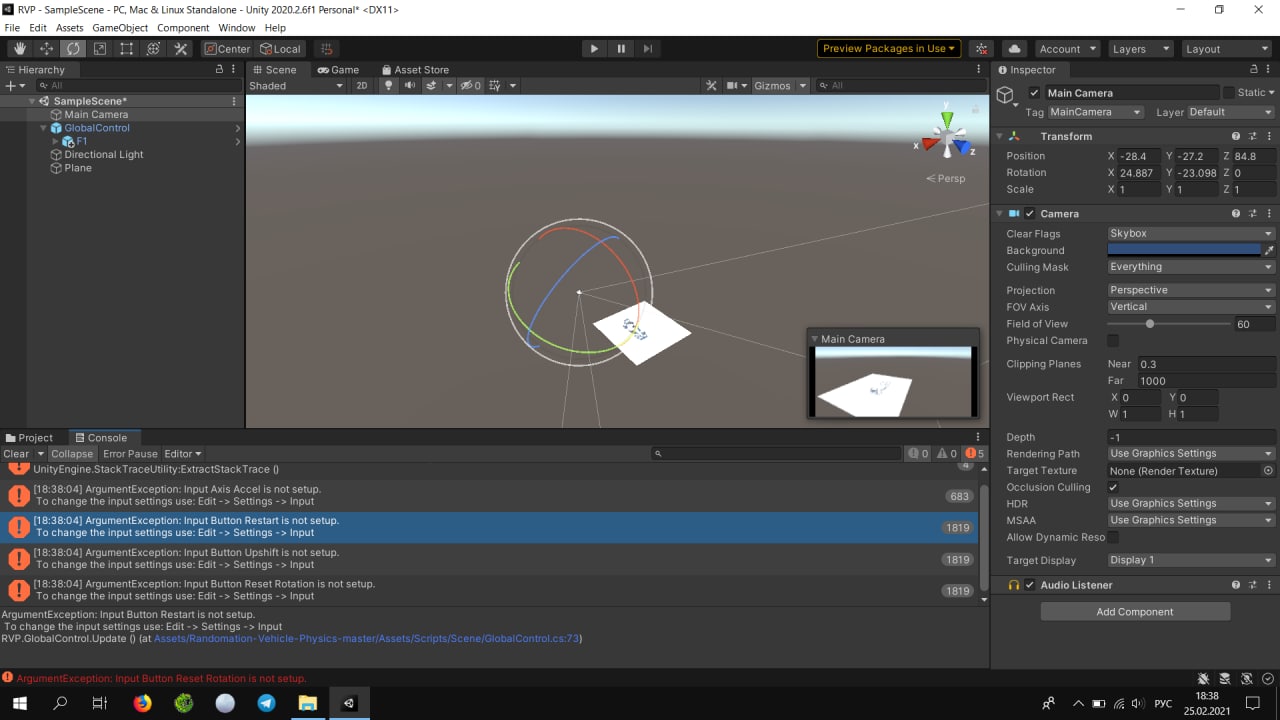Switch to the Project tab
1280x720 pixels.
point(29,438)
